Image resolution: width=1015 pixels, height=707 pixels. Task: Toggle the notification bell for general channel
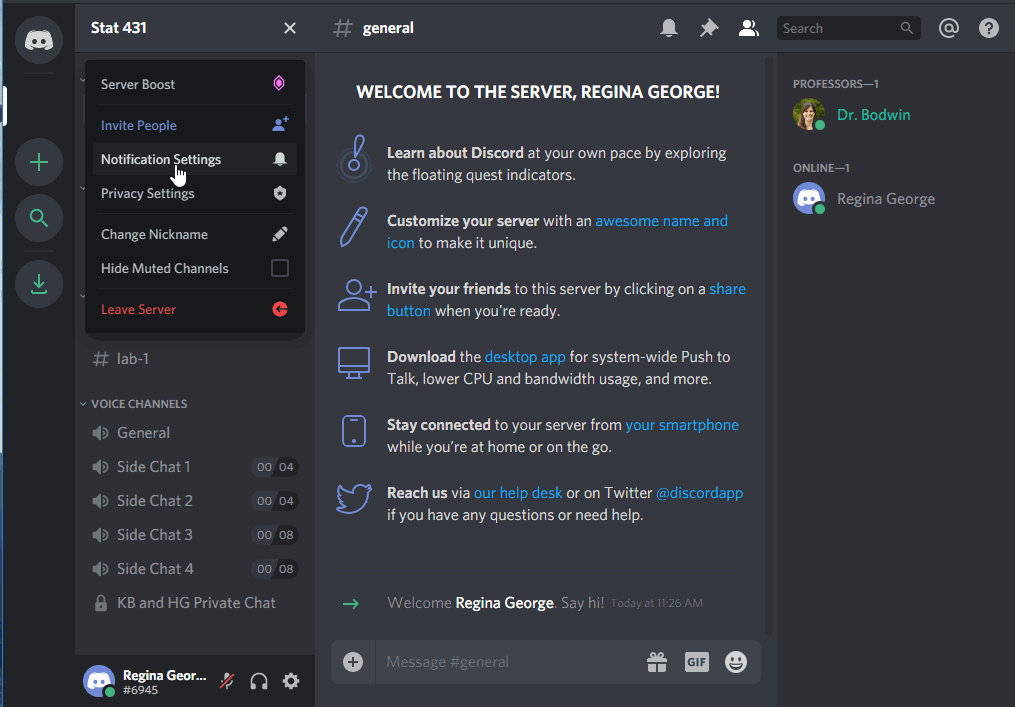pos(669,27)
